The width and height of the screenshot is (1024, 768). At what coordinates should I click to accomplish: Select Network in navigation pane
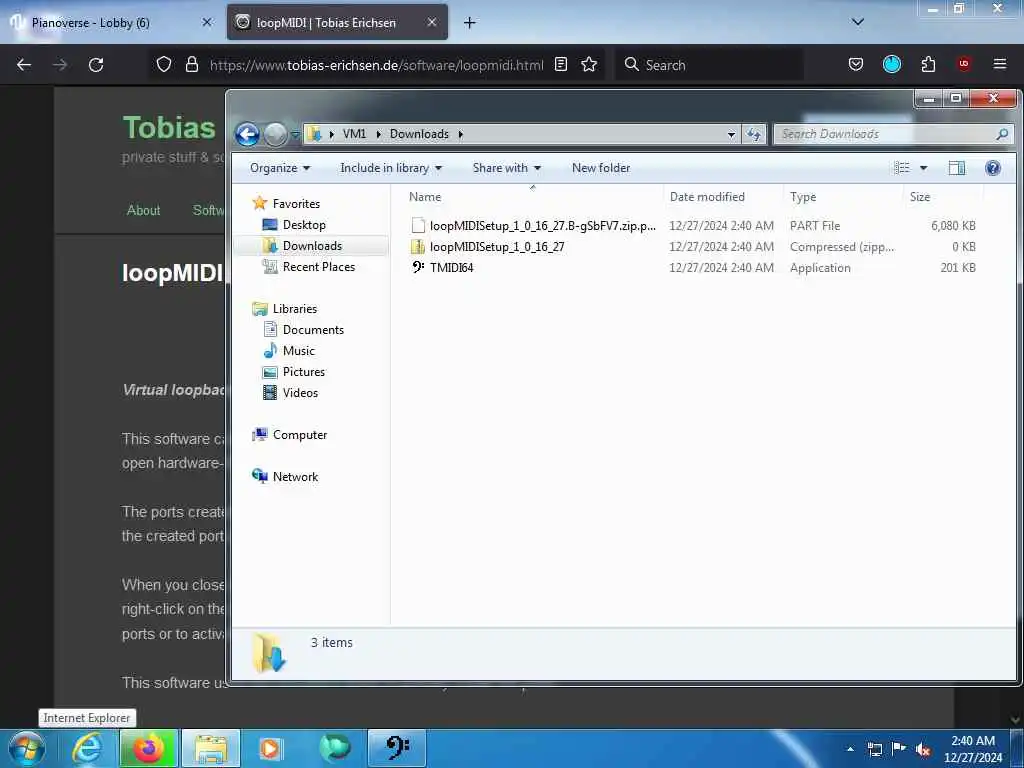295,477
